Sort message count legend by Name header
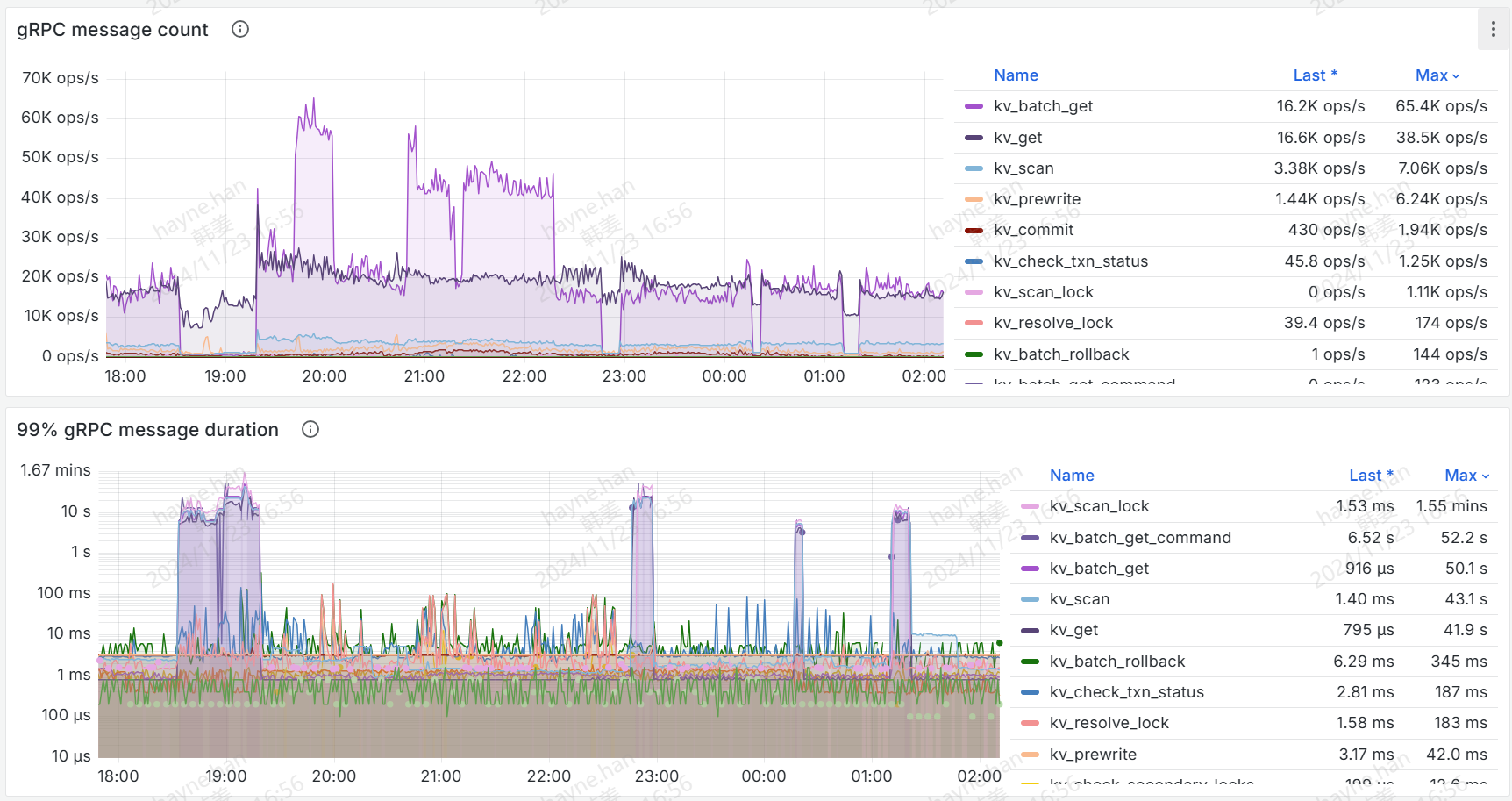Image resolution: width=1512 pixels, height=801 pixels. pos(1016,75)
